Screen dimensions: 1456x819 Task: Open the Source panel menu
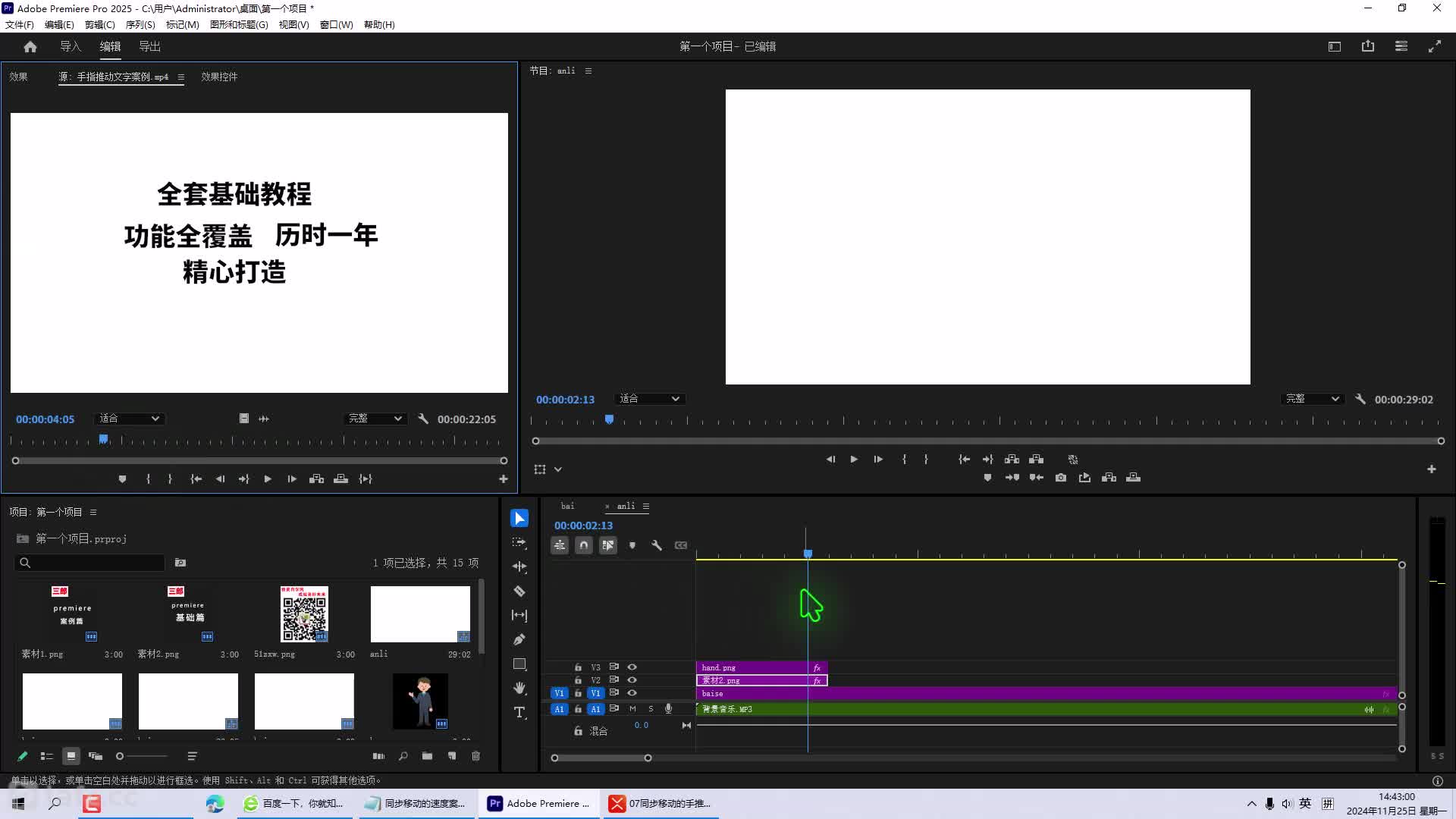click(180, 77)
